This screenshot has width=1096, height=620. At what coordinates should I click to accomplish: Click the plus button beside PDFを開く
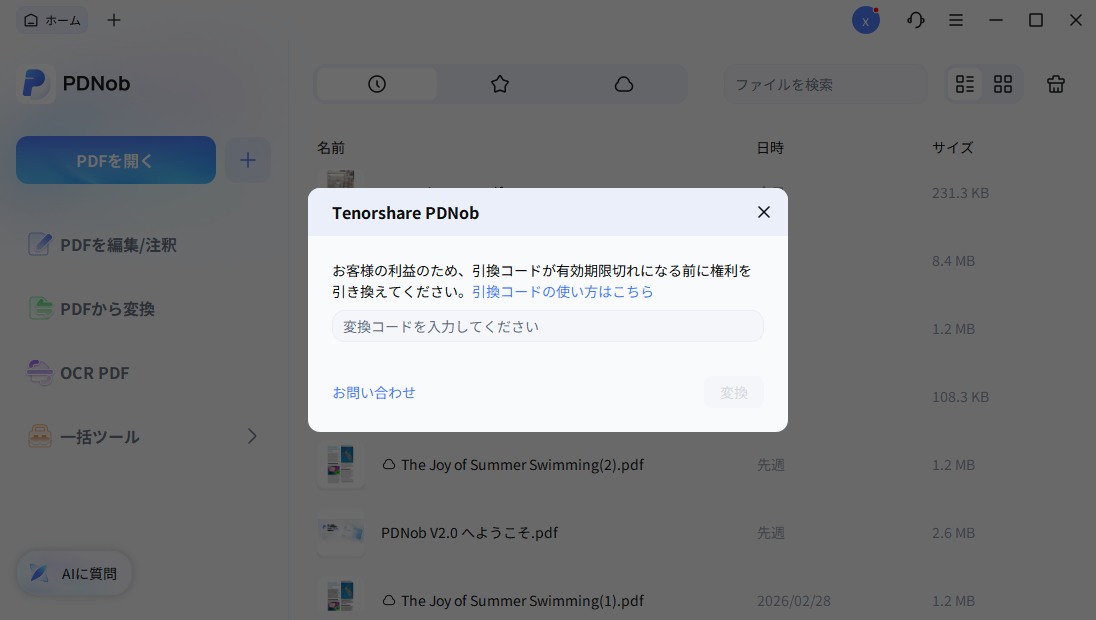[x=247, y=159]
